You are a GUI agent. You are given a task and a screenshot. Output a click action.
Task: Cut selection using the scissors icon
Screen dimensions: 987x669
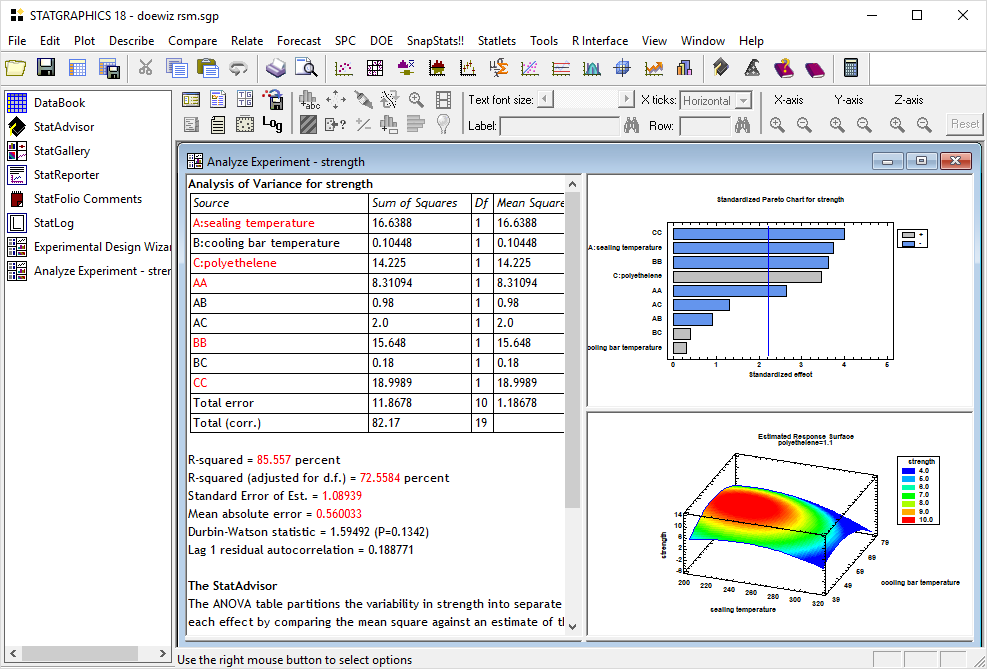click(x=145, y=68)
